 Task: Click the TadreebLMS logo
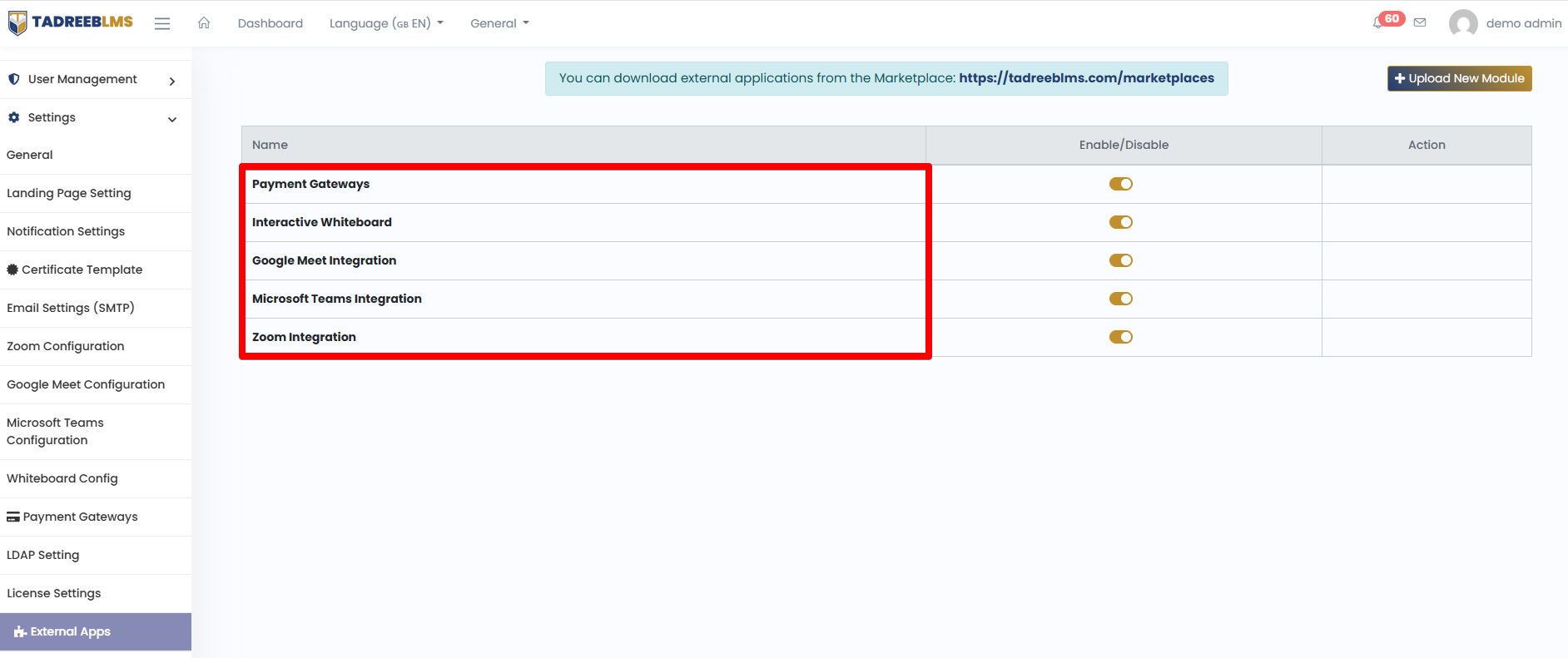71,22
